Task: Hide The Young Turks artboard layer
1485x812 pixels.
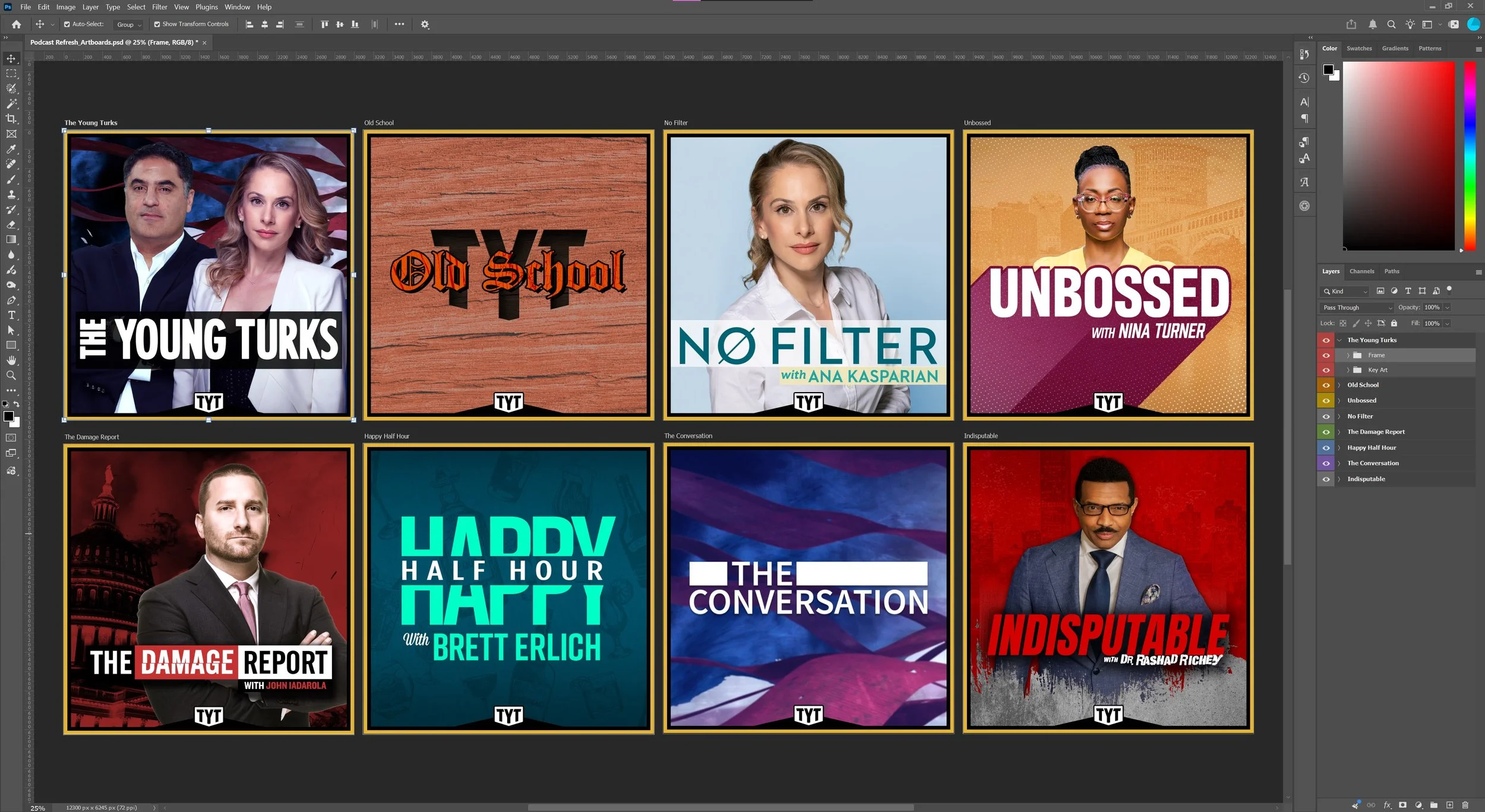Action: [x=1326, y=340]
